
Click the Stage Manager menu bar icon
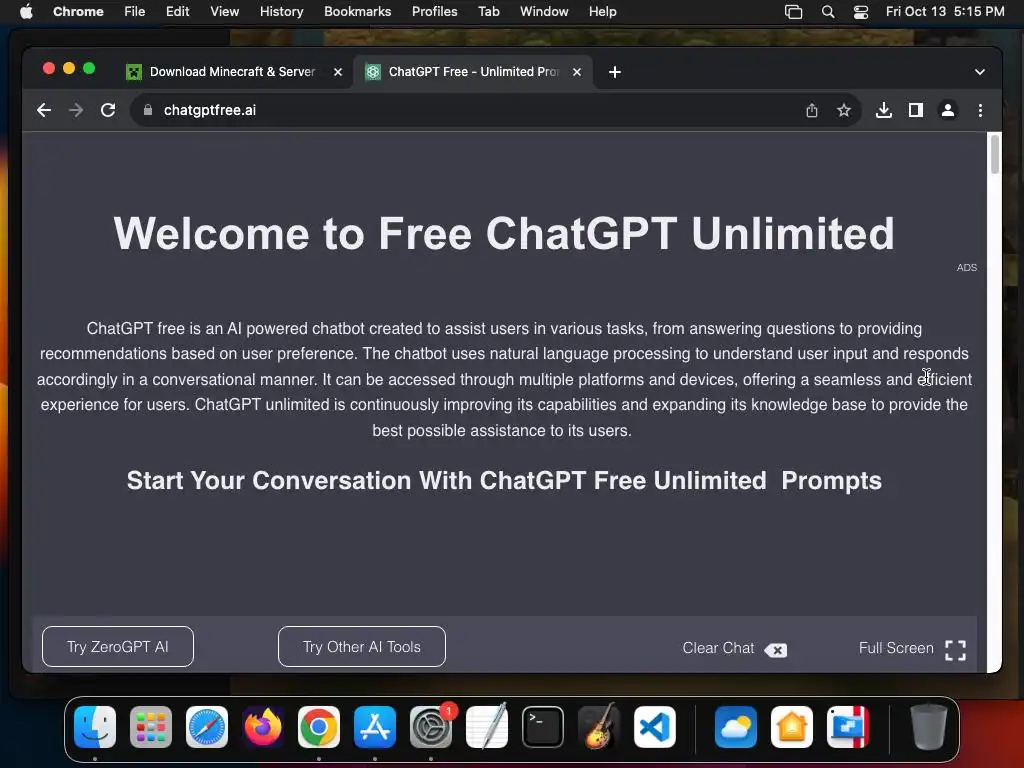click(x=793, y=12)
